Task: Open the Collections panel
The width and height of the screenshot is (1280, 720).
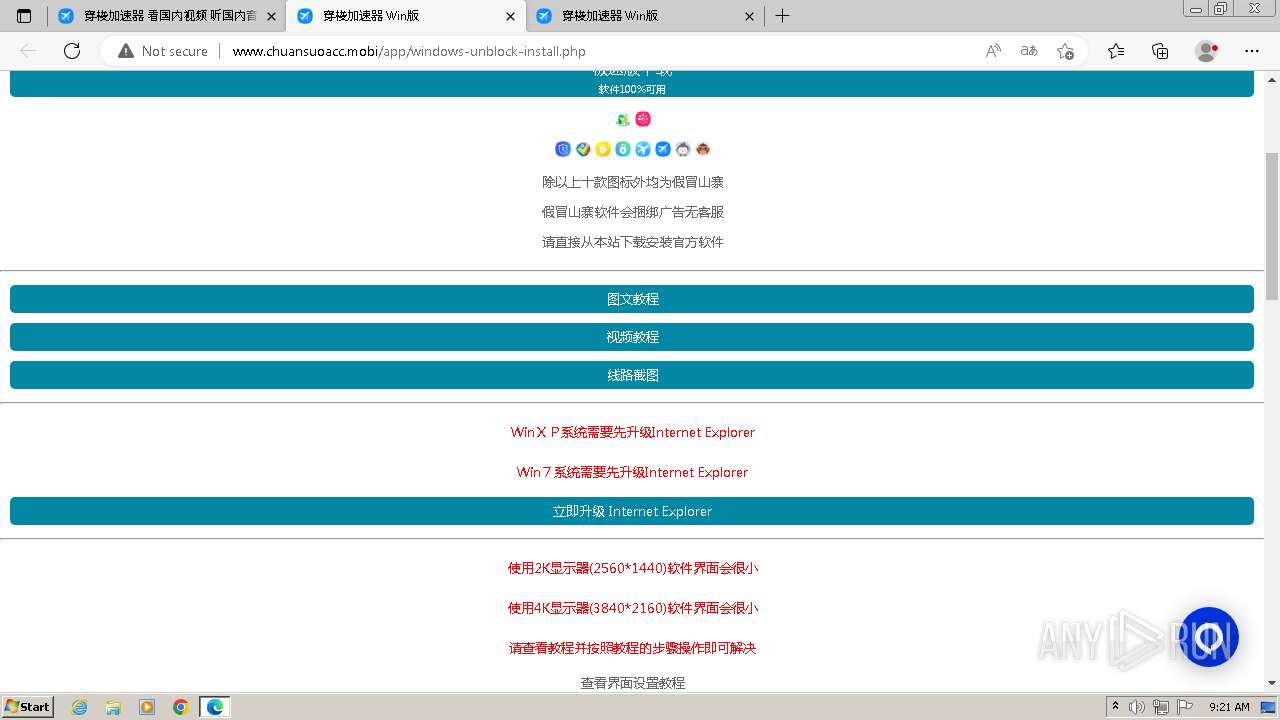Action: 1160,51
